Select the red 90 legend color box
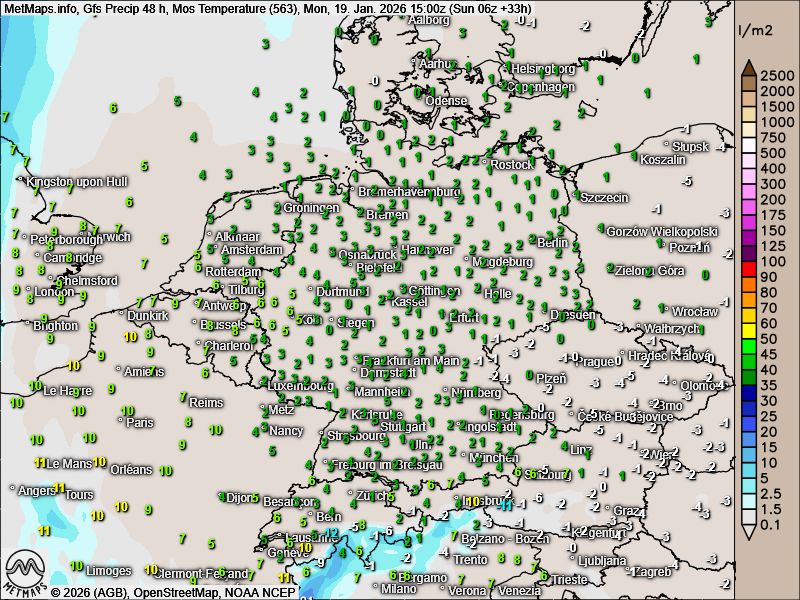 pos(748,277)
